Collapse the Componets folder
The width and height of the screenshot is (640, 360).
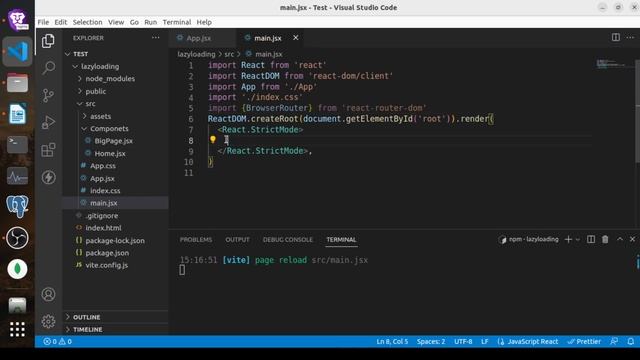(109, 129)
